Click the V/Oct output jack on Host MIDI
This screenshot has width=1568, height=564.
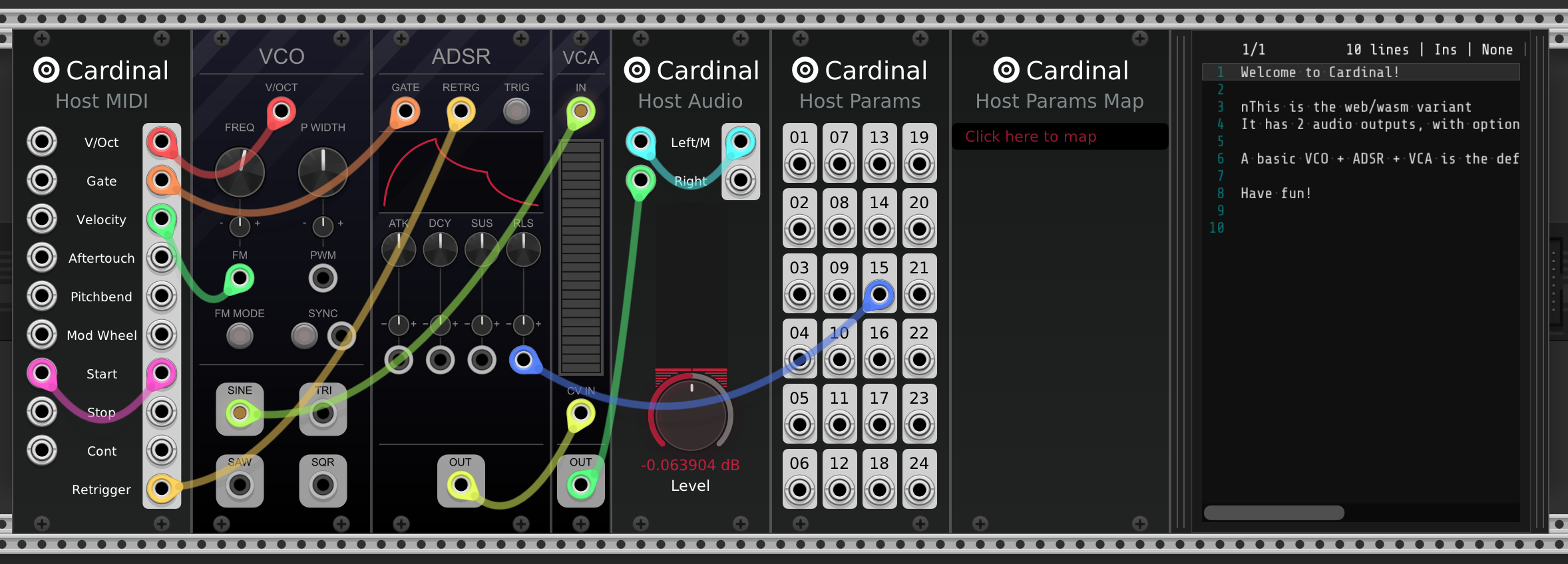pyautogui.click(x=162, y=142)
